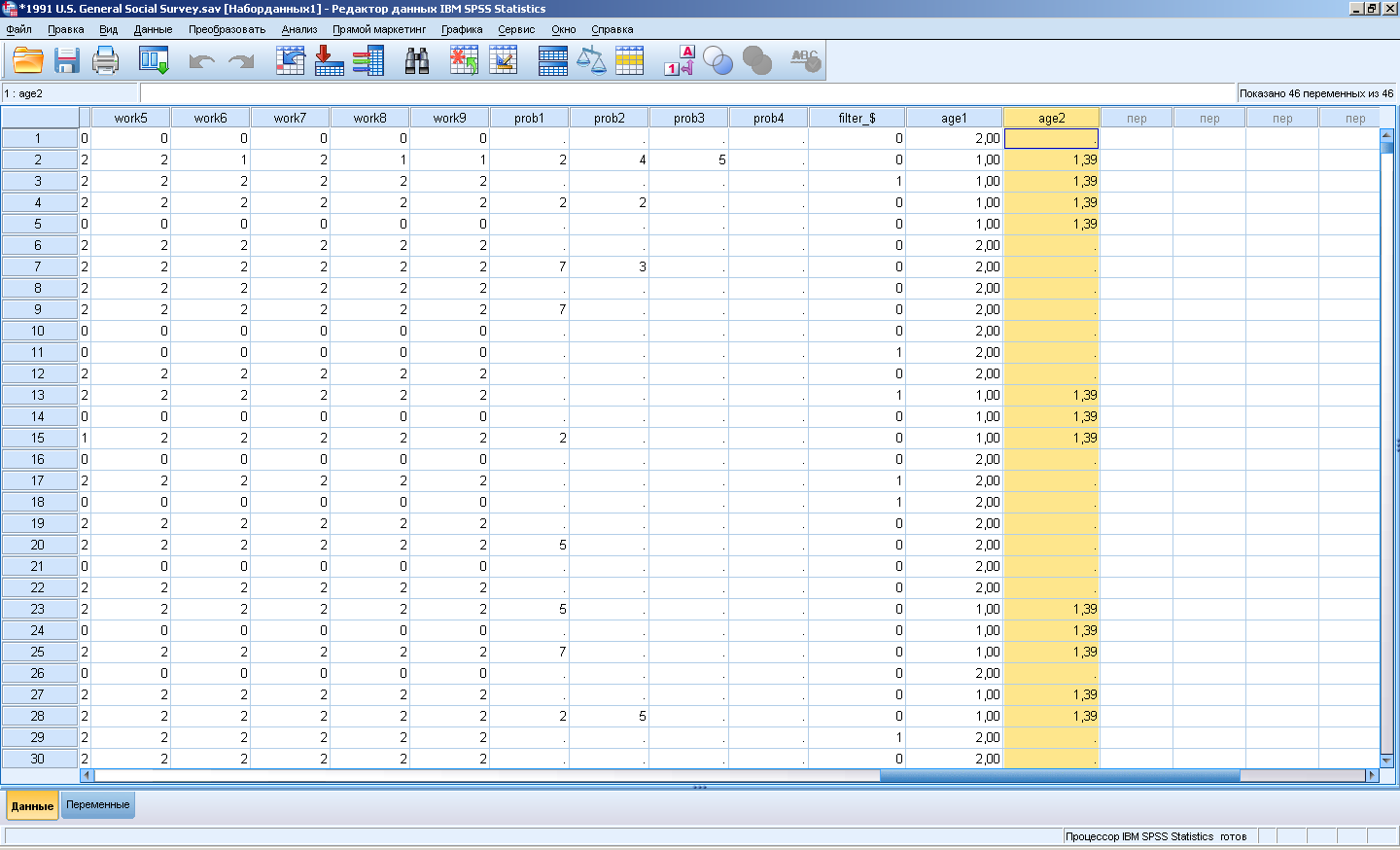The image size is (1400, 850).
Task: Show all variables gray circles icon
Action: click(756, 61)
